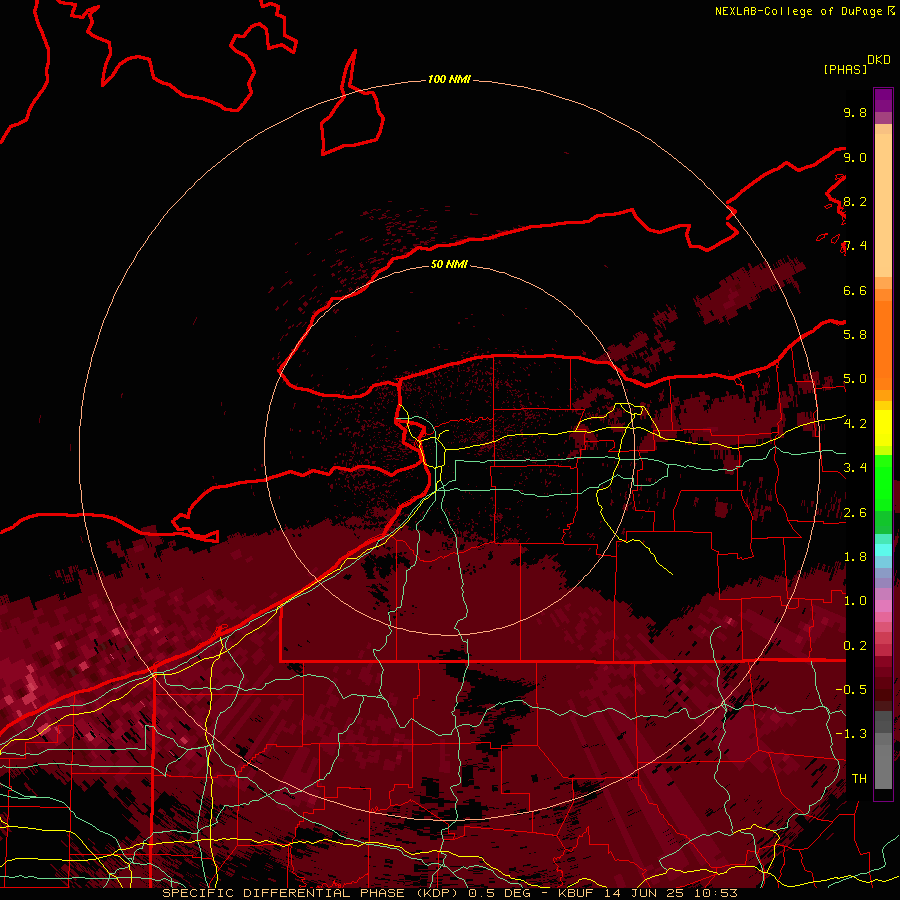Click the 7.4 scale value label
900x900 pixels.
(x=855, y=246)
